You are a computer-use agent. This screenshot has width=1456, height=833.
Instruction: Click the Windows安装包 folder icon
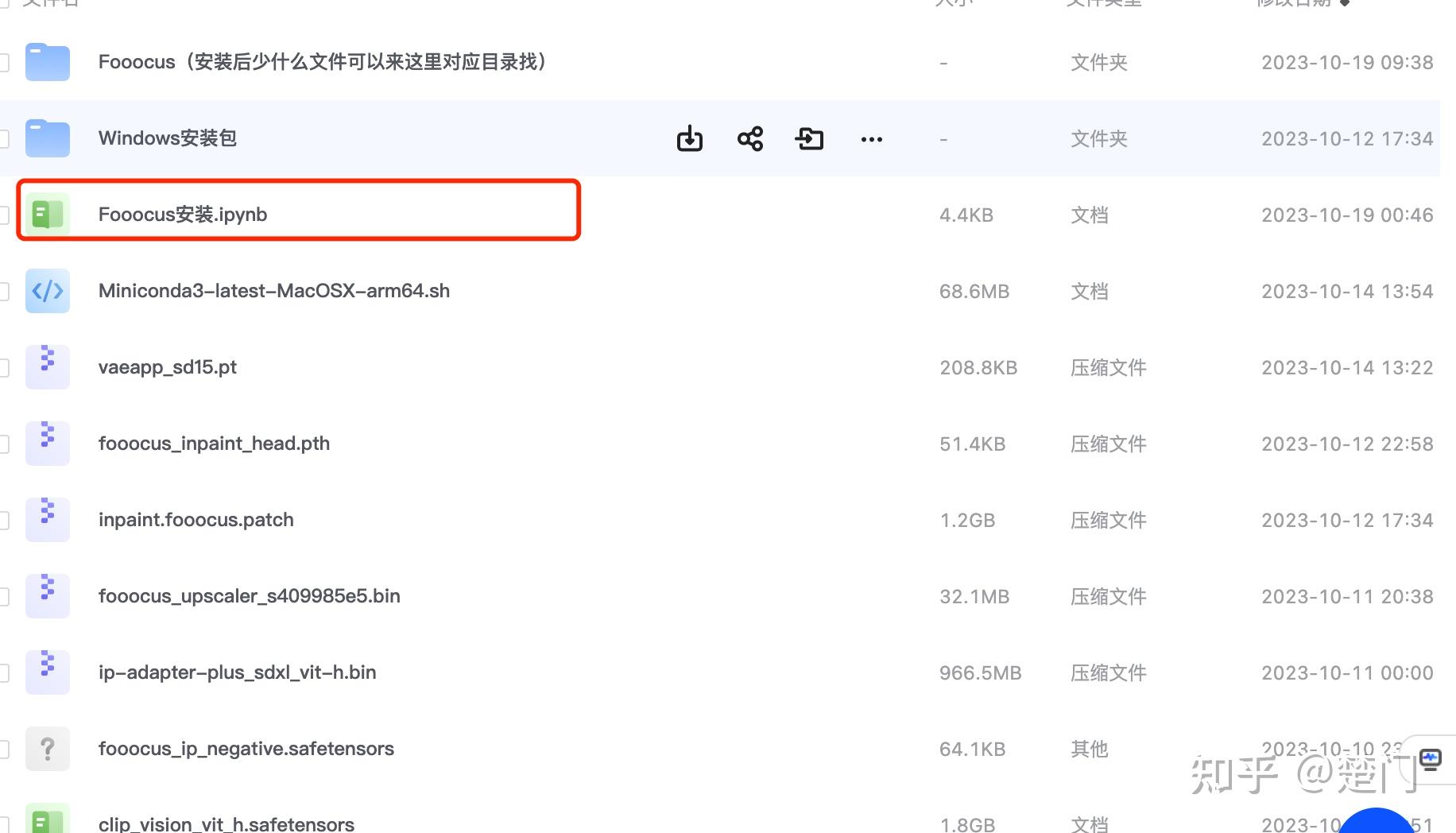click(48, 138)
